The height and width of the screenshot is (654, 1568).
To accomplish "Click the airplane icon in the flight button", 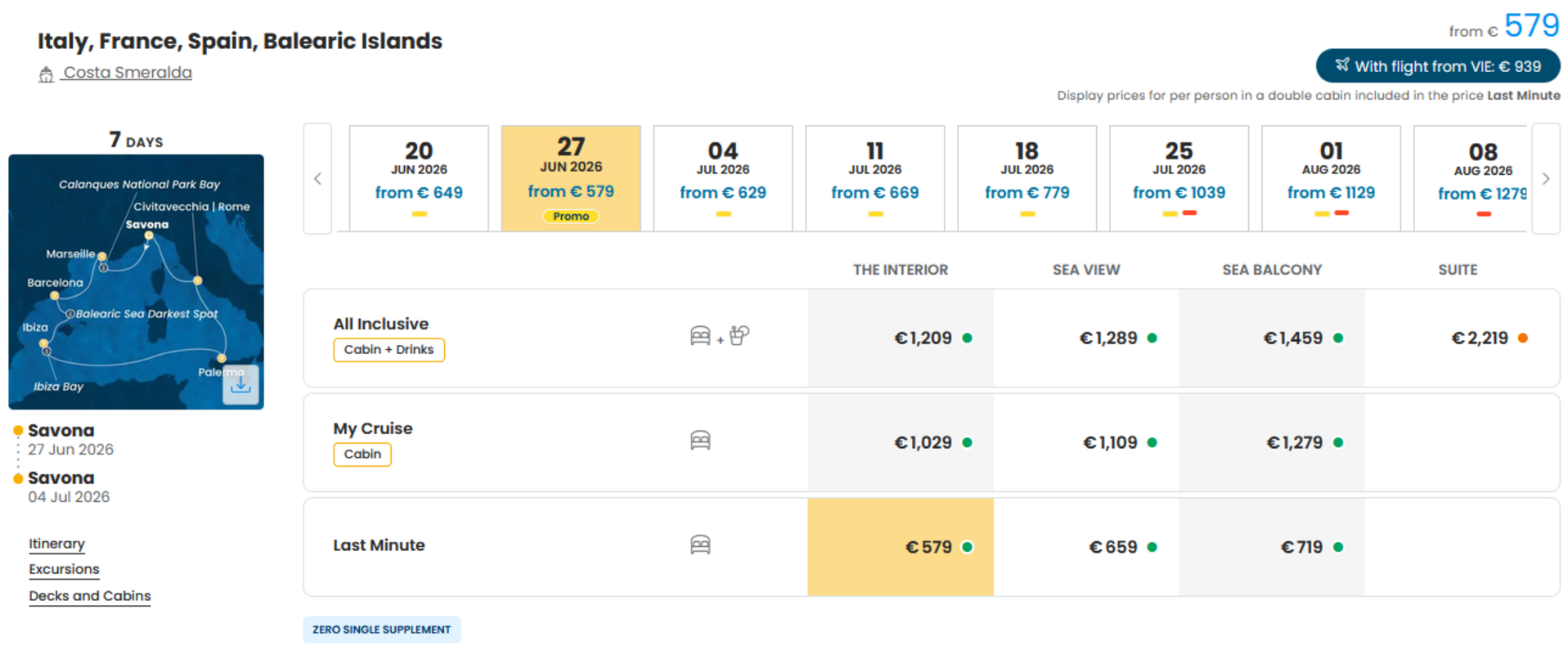I will tap(1342, 65).
